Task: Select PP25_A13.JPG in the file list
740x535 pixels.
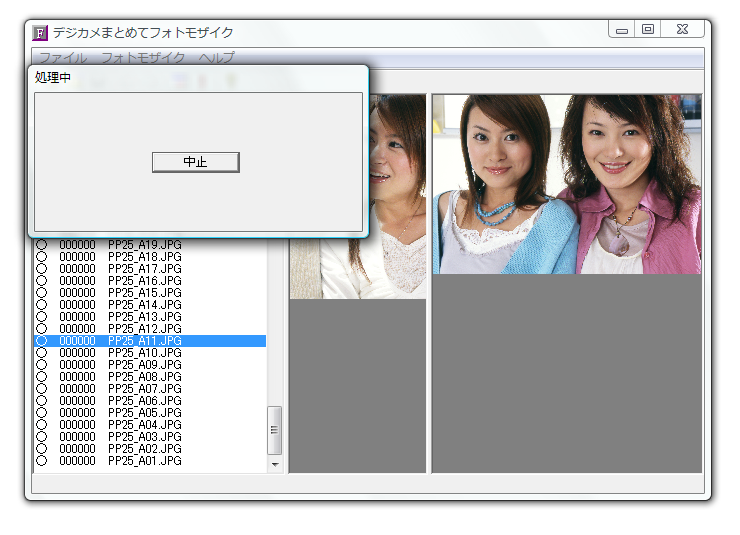Action: 144,317
